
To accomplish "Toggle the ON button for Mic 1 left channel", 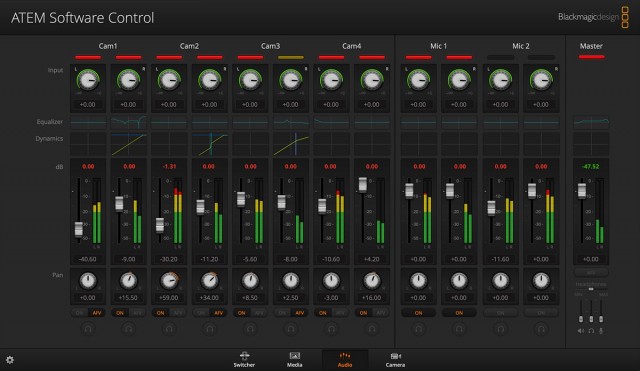I will (418, 313).
